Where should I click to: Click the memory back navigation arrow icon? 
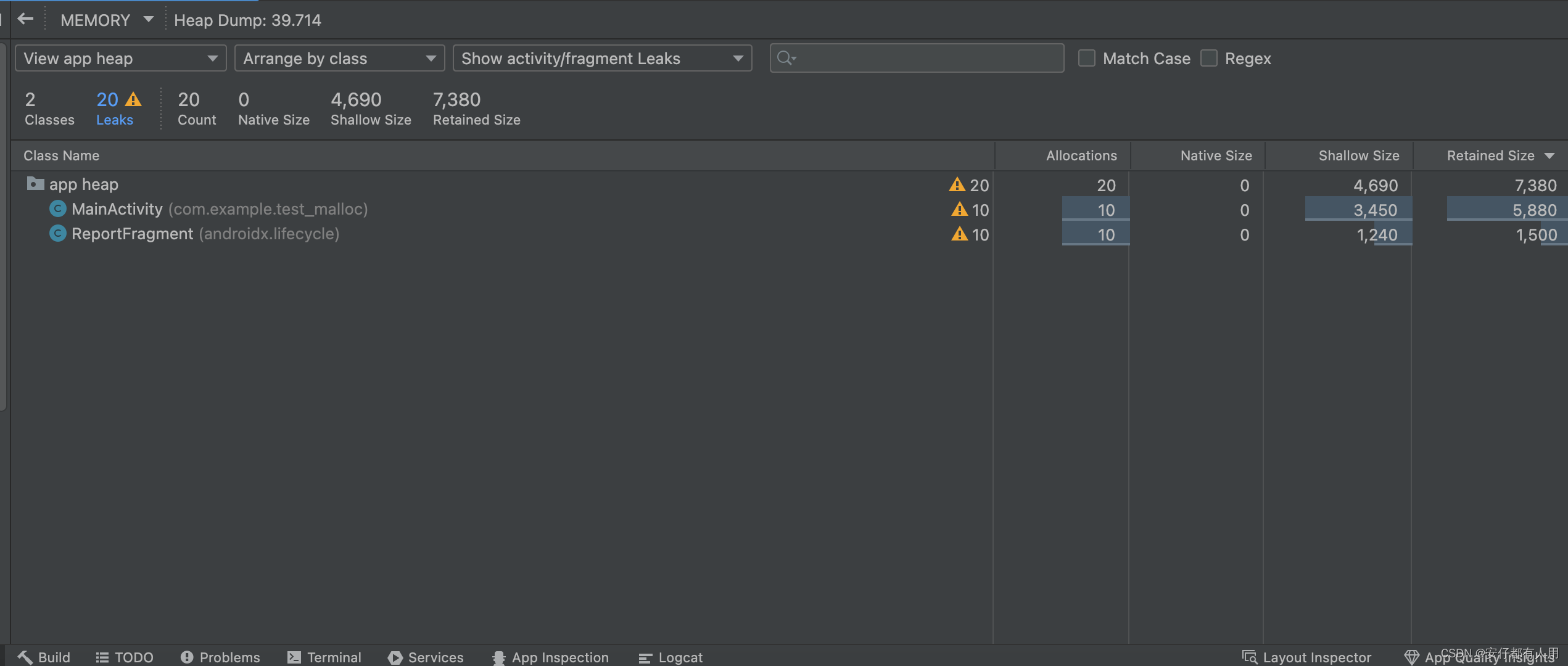point(27,19)
